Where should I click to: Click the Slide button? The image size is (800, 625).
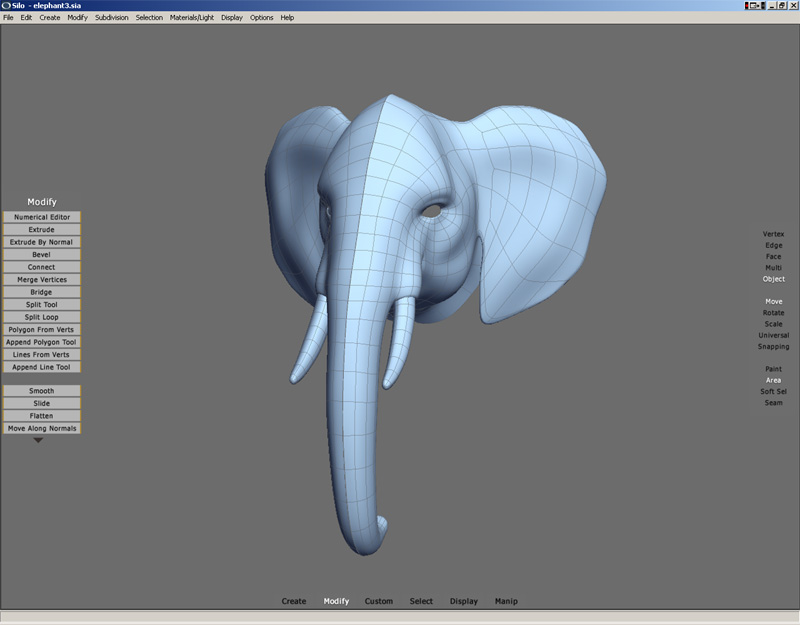[x=42, y=403]
